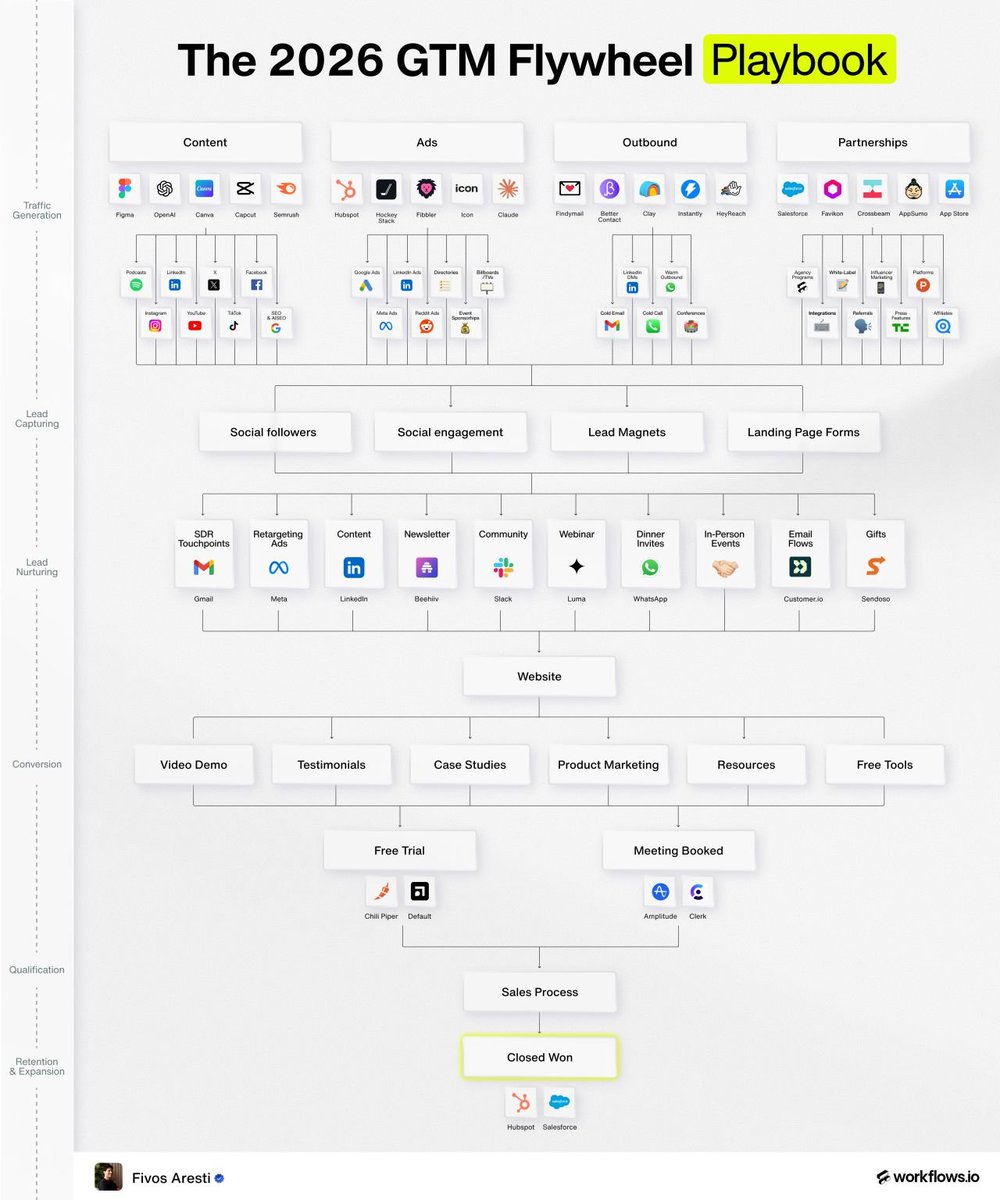The image size is (1000, 1200).
Task: Select the YouTube channel icon
Action: [x=195, y=326]
